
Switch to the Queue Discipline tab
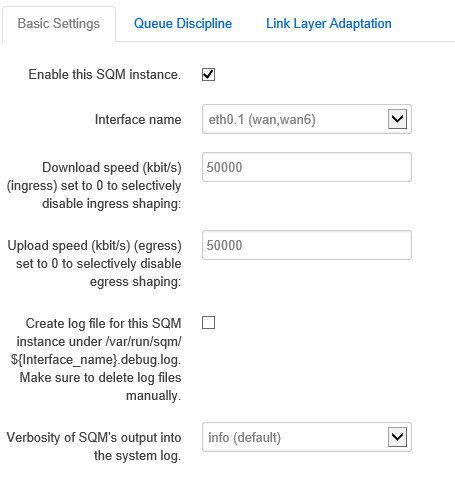[x=183, y=24]
